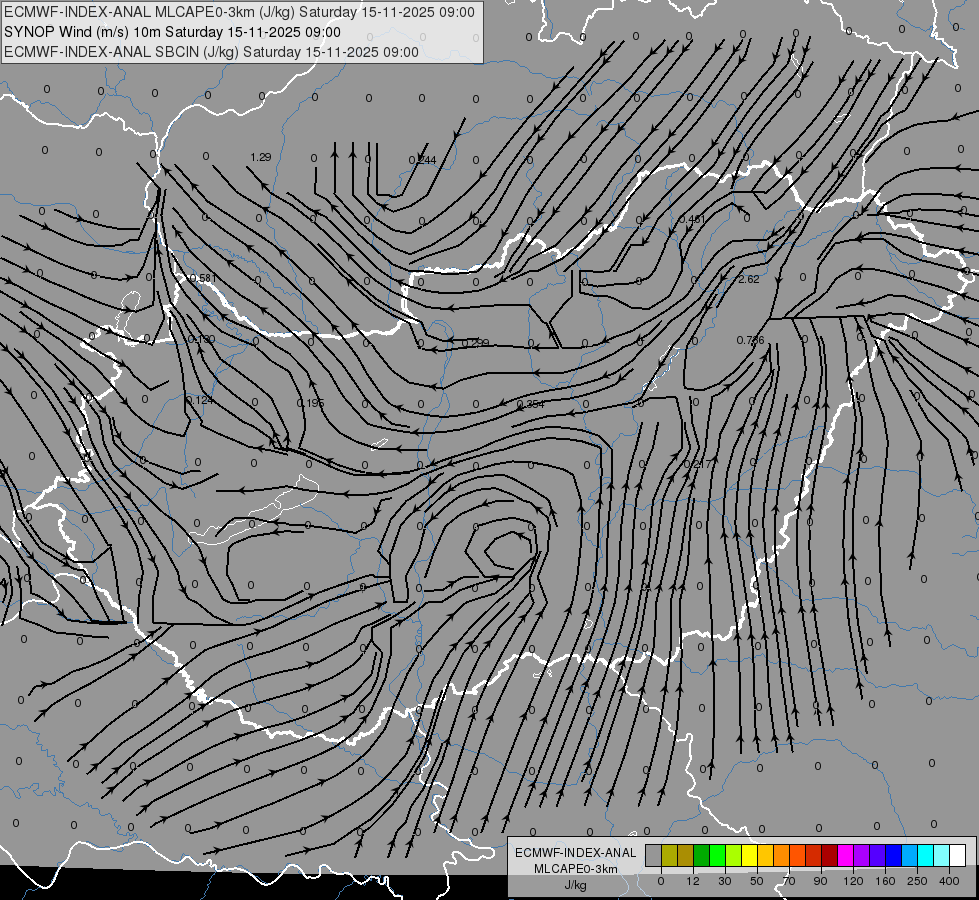
Task: Click the ECMWF-INDEX-ANAL legend caption
Action: (576, 853)
